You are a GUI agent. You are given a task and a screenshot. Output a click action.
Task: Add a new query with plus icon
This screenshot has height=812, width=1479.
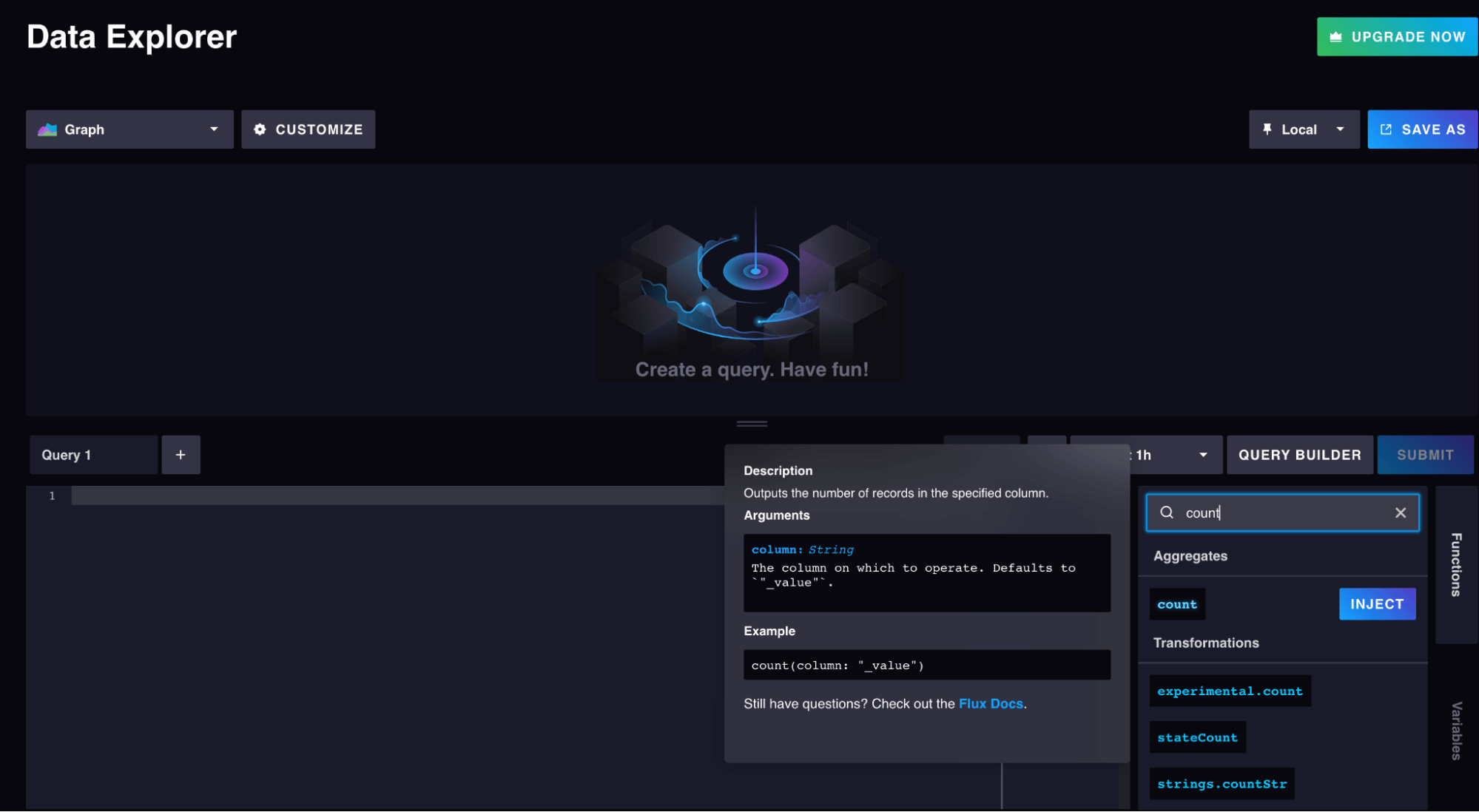click(181, 455)
